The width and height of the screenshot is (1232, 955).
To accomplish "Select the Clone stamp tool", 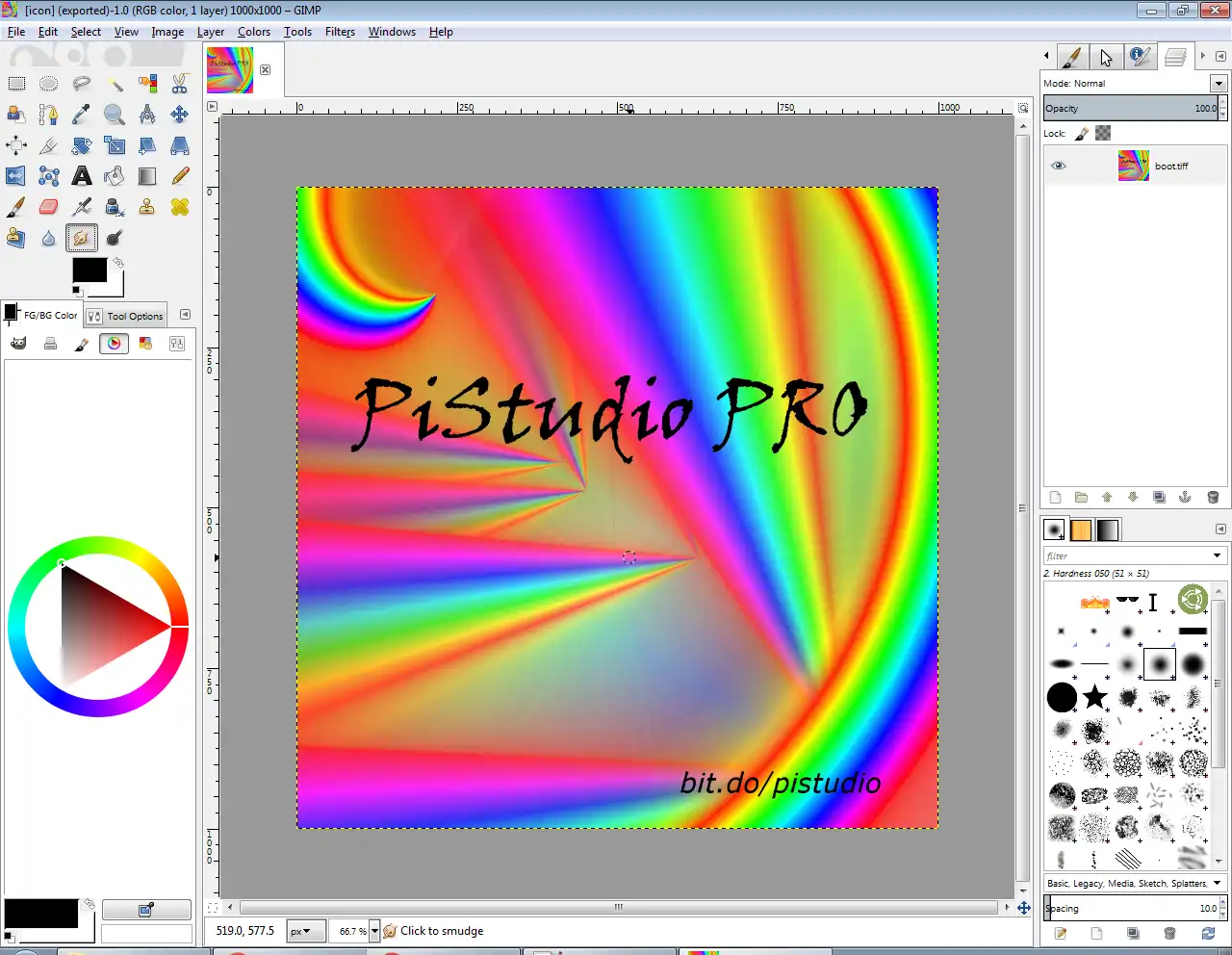I will pos(147,207).
